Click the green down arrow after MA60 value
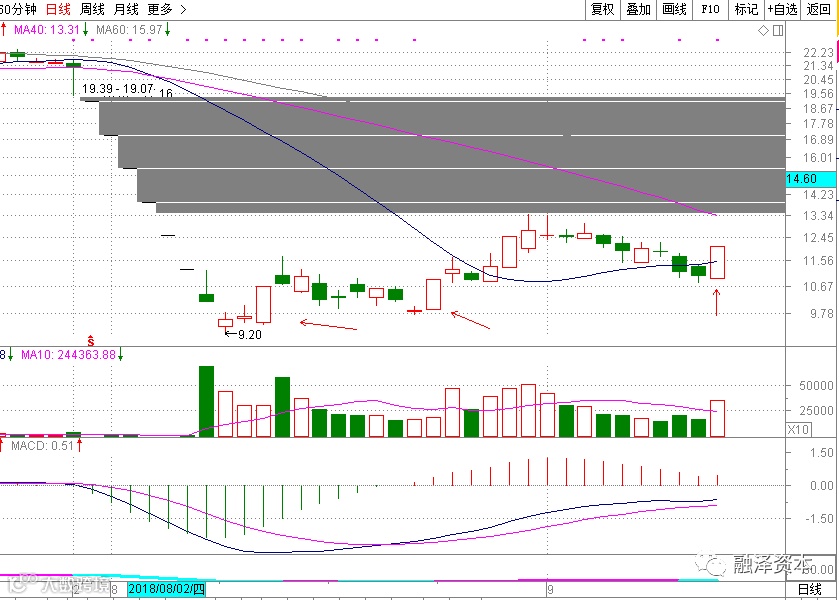The width and height of the screenshot is (839, 600). tap(167, 29)
